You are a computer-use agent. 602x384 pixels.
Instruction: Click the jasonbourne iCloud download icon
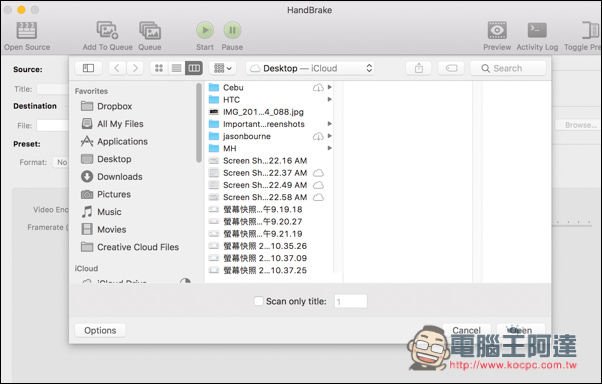(x=318, y=136)
